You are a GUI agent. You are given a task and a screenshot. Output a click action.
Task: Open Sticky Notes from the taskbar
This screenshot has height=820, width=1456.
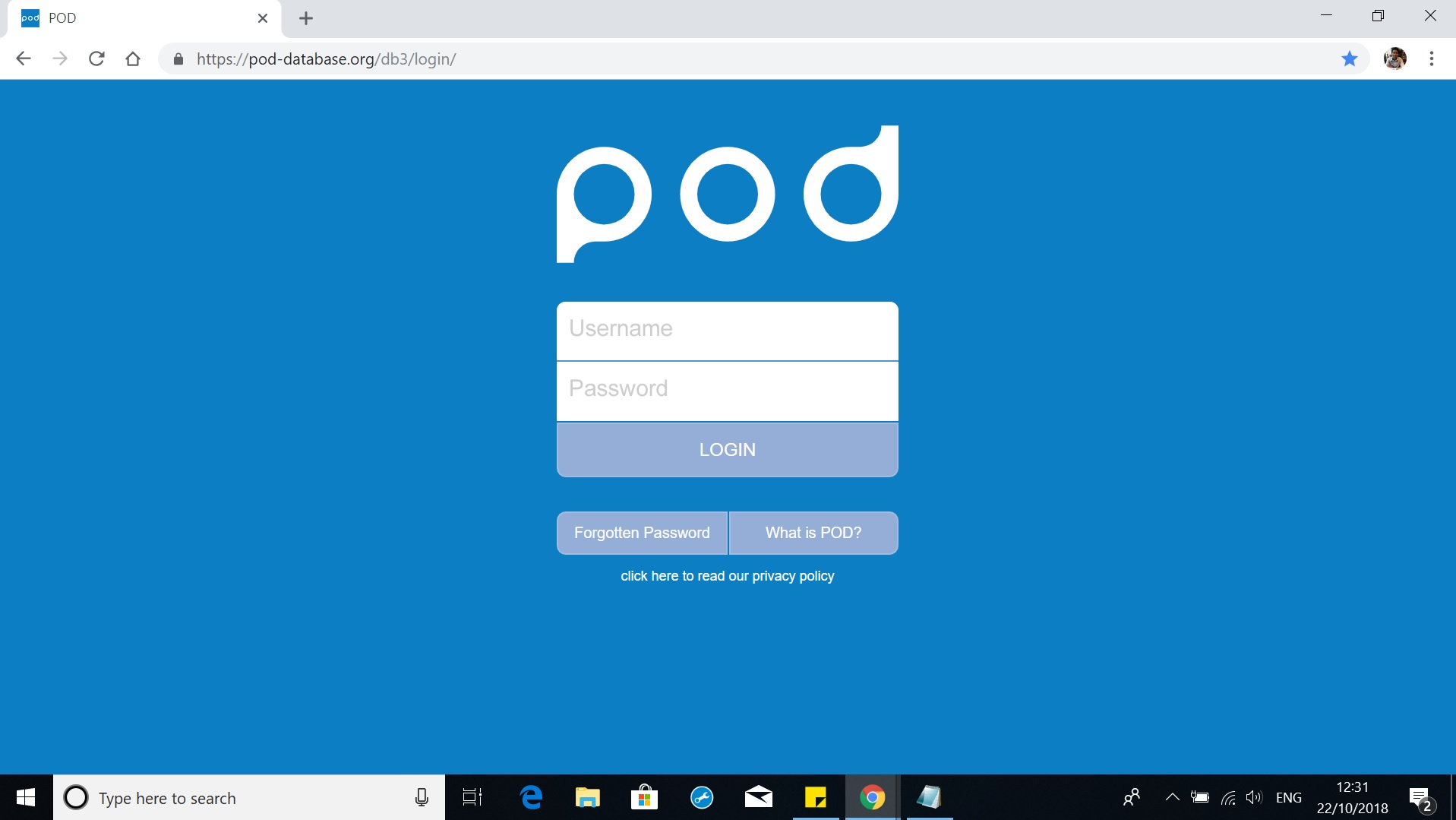tap(816, 797)
